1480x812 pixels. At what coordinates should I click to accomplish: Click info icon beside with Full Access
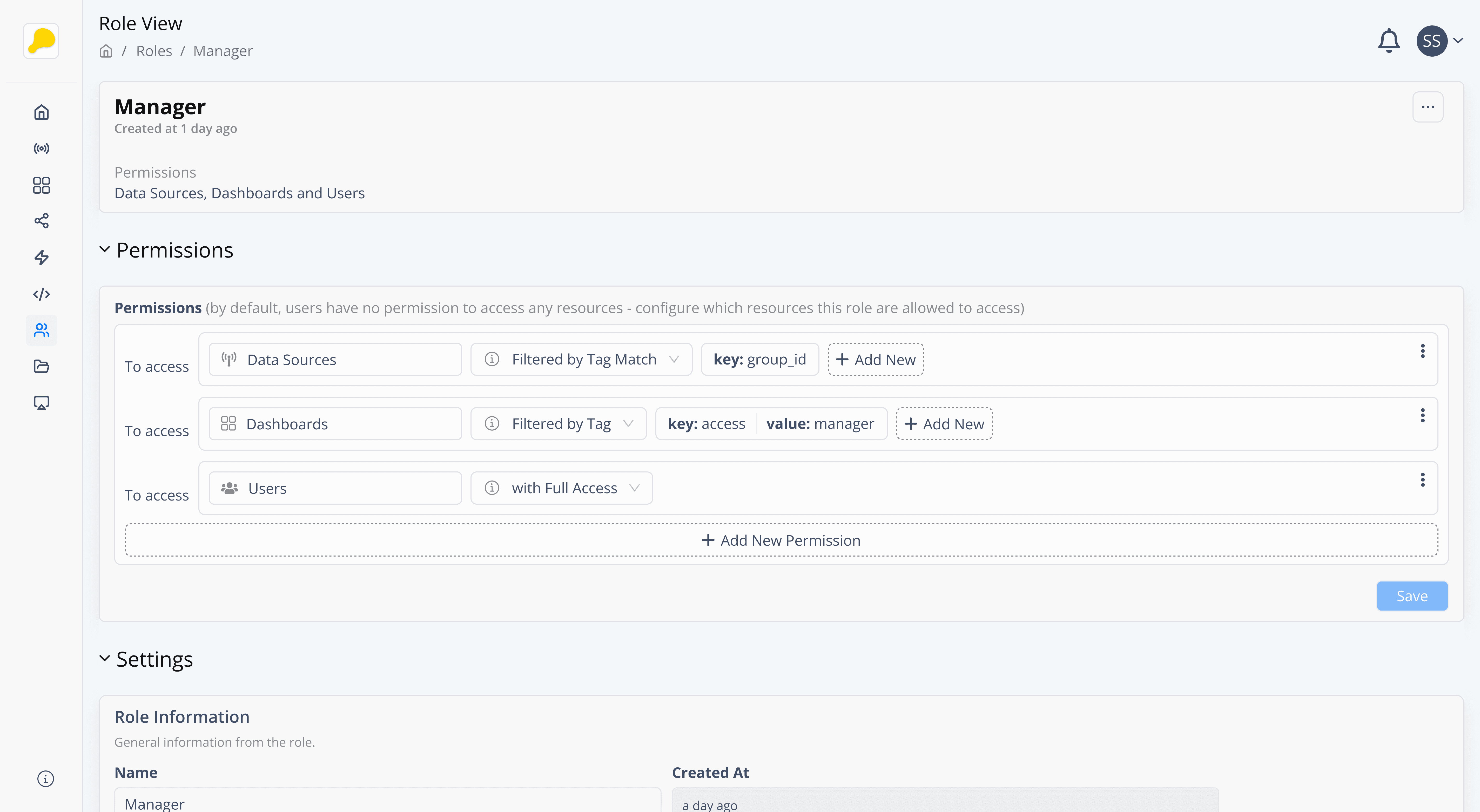point(492,488)
